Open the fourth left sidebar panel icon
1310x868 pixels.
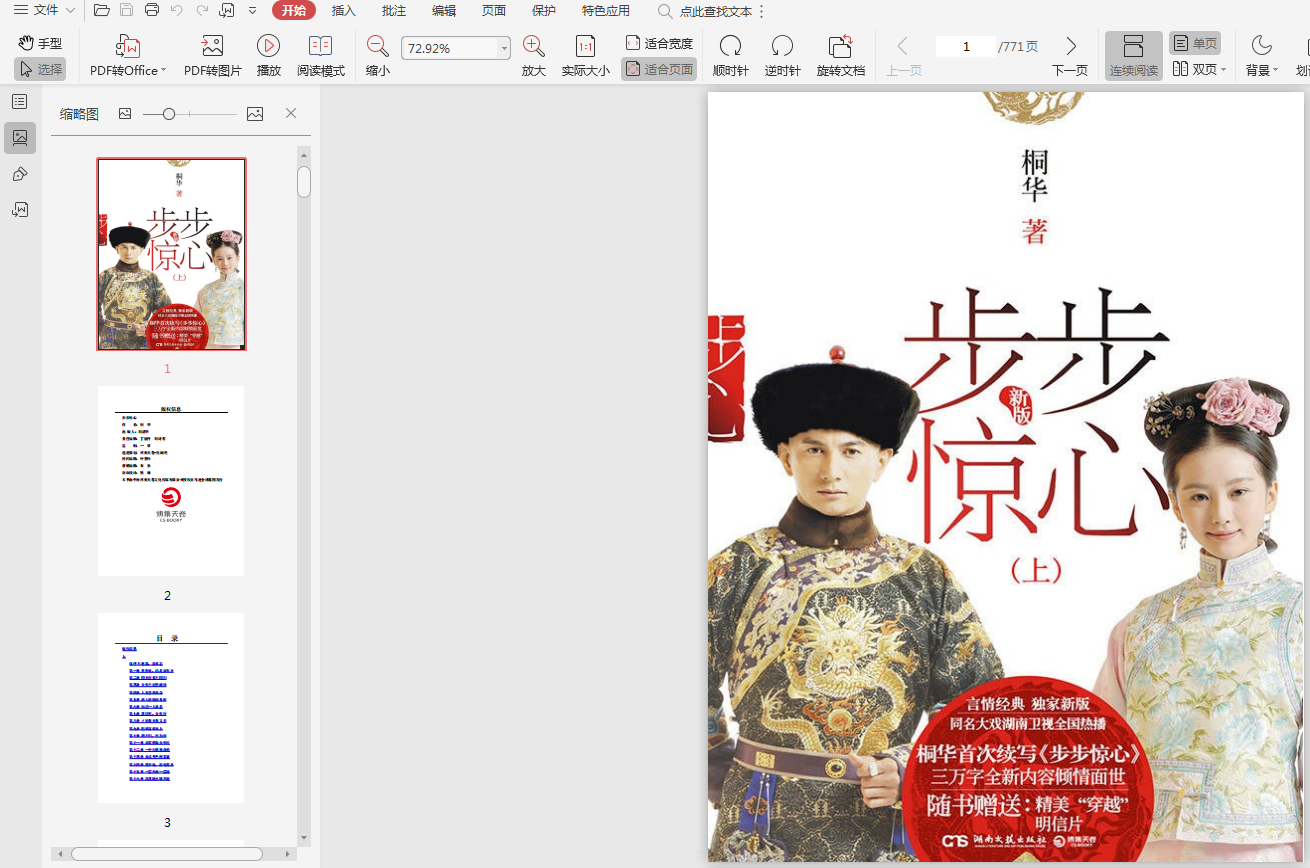tap(20, 210)
